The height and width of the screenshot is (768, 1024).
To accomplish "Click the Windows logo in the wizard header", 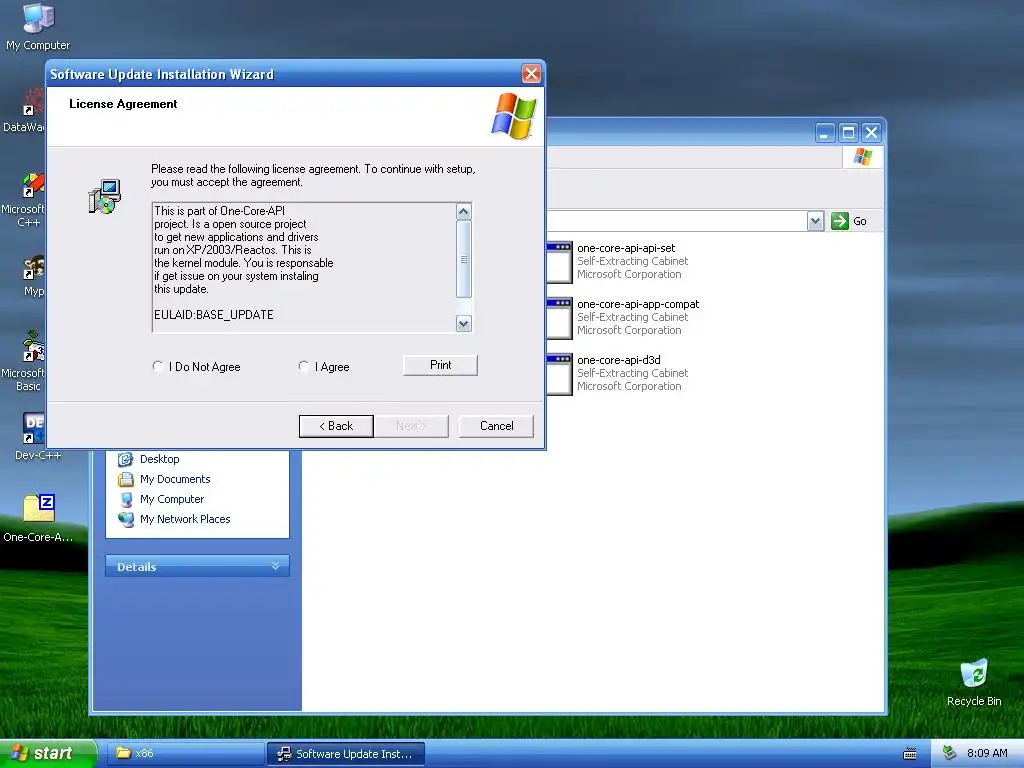I will [x=514, y=116].
